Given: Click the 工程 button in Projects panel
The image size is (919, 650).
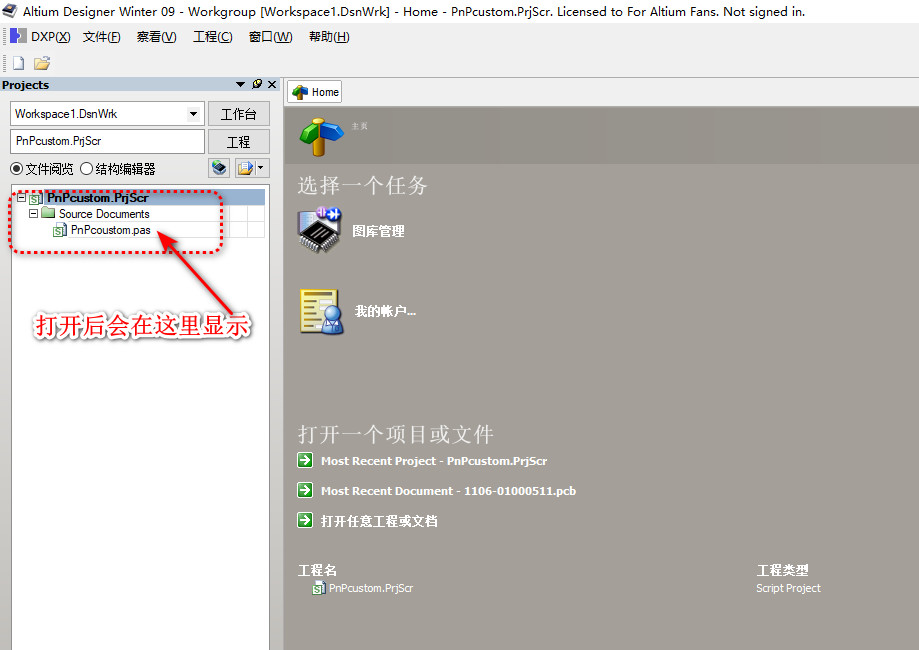Looking at the screenshot, I should click(x=238, y=142).
